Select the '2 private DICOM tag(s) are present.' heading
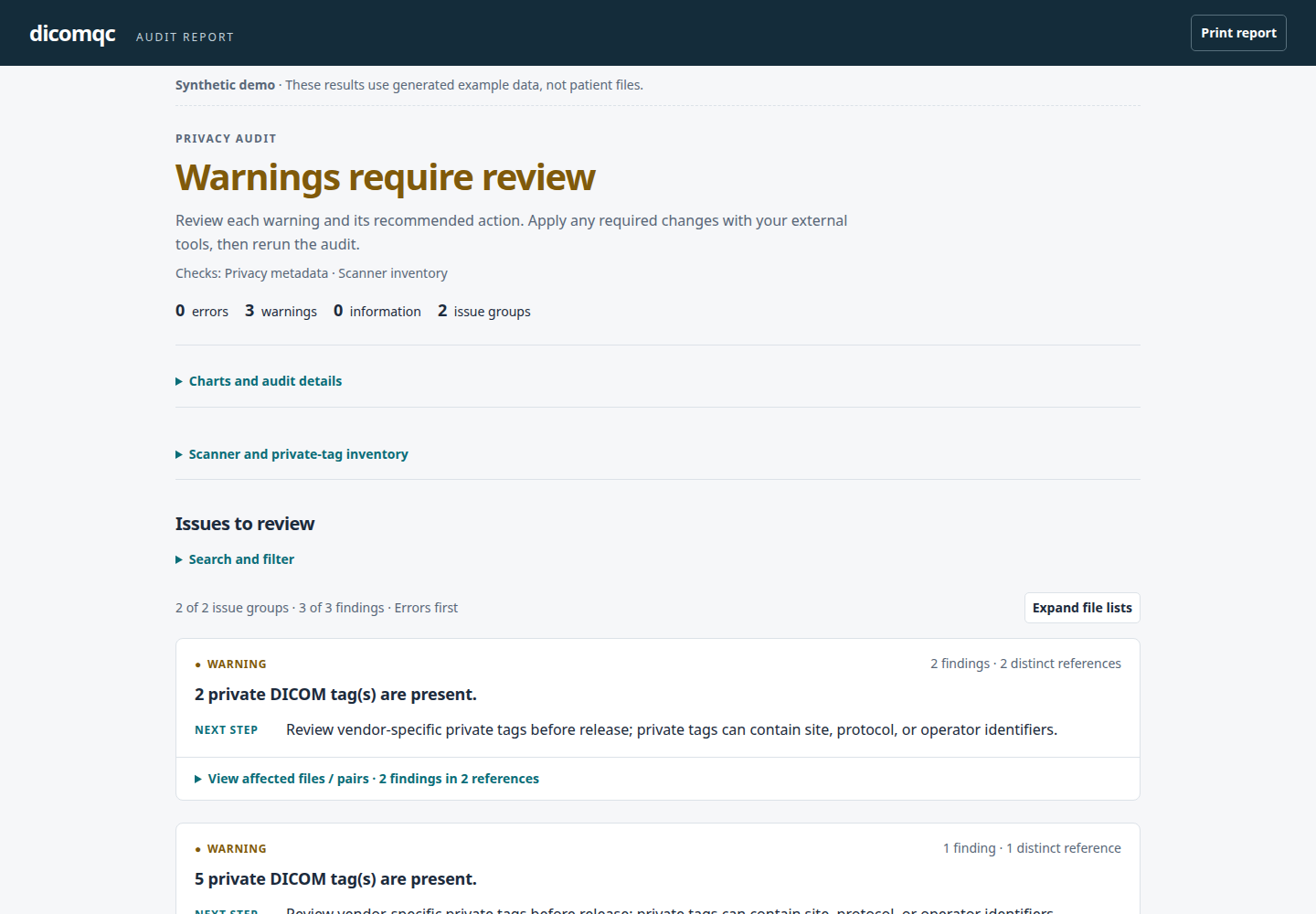This screenshot has height=914, width=1316. point(335,695)
